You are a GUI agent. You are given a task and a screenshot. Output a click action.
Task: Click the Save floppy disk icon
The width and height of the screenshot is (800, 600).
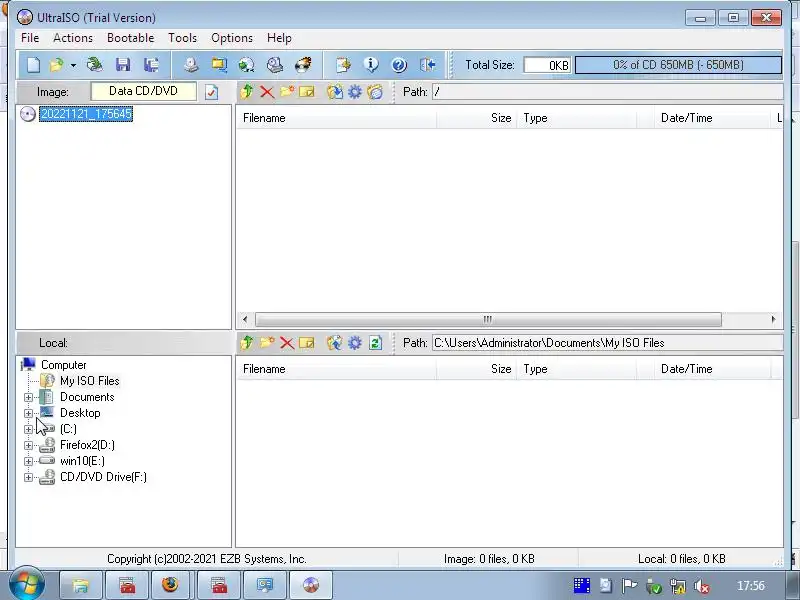pyautogui.click(x=123, y=65)
